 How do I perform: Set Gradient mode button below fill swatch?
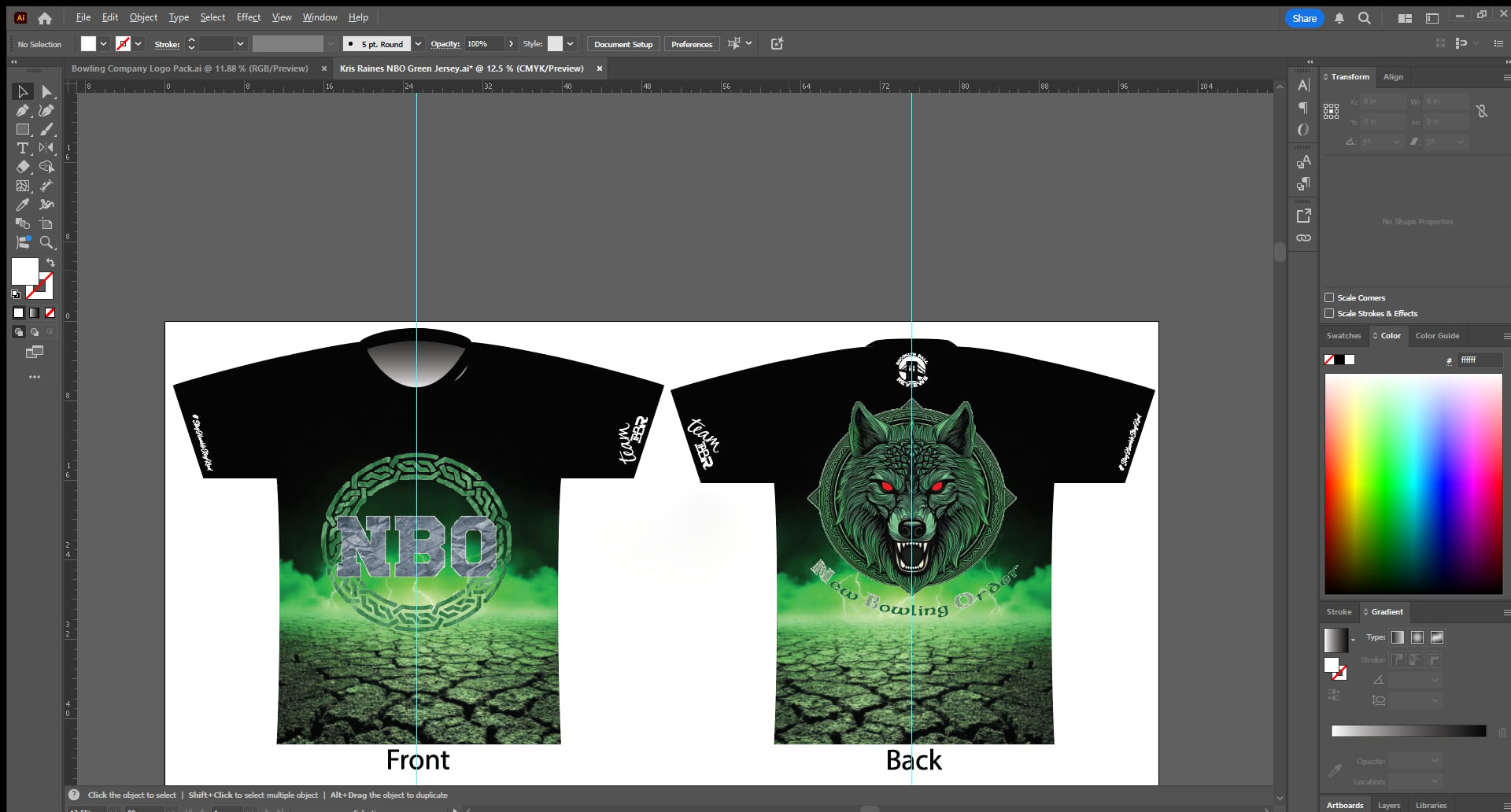[x=35, y=312]
